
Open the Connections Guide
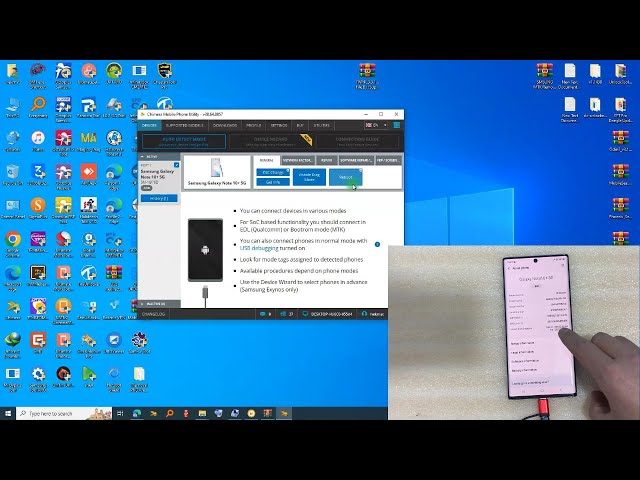pyautogui.click(x=357, y=142)
